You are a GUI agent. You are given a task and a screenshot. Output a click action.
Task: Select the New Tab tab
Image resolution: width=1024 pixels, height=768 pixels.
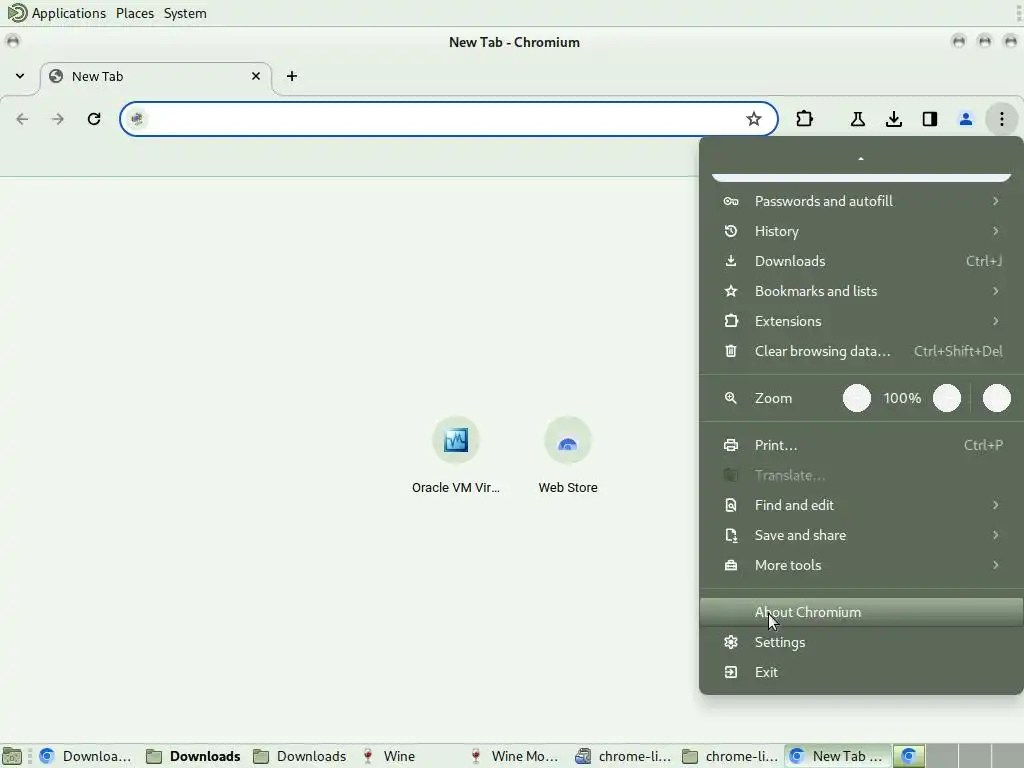[x=156, y=76]
